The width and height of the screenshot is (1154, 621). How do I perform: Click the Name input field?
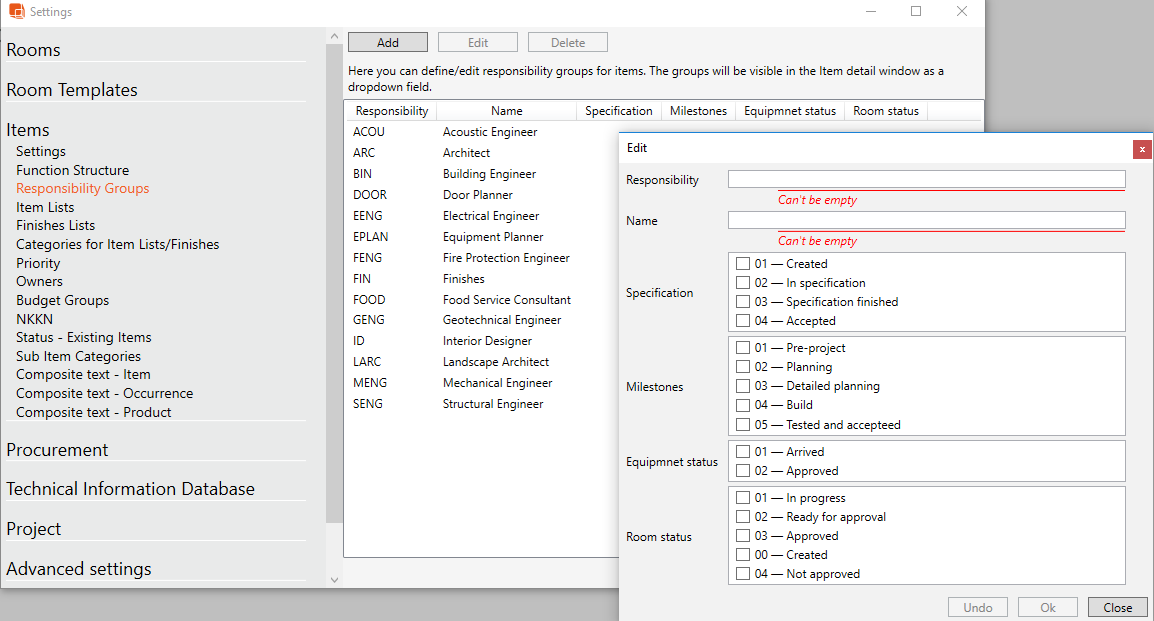tap(926, 220)
